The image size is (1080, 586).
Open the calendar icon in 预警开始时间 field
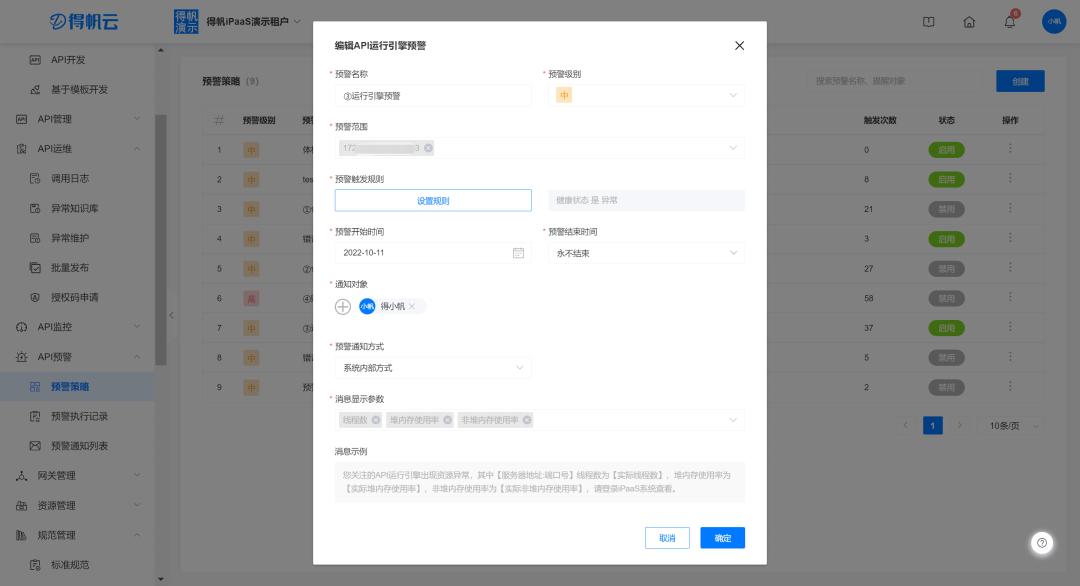518,253
